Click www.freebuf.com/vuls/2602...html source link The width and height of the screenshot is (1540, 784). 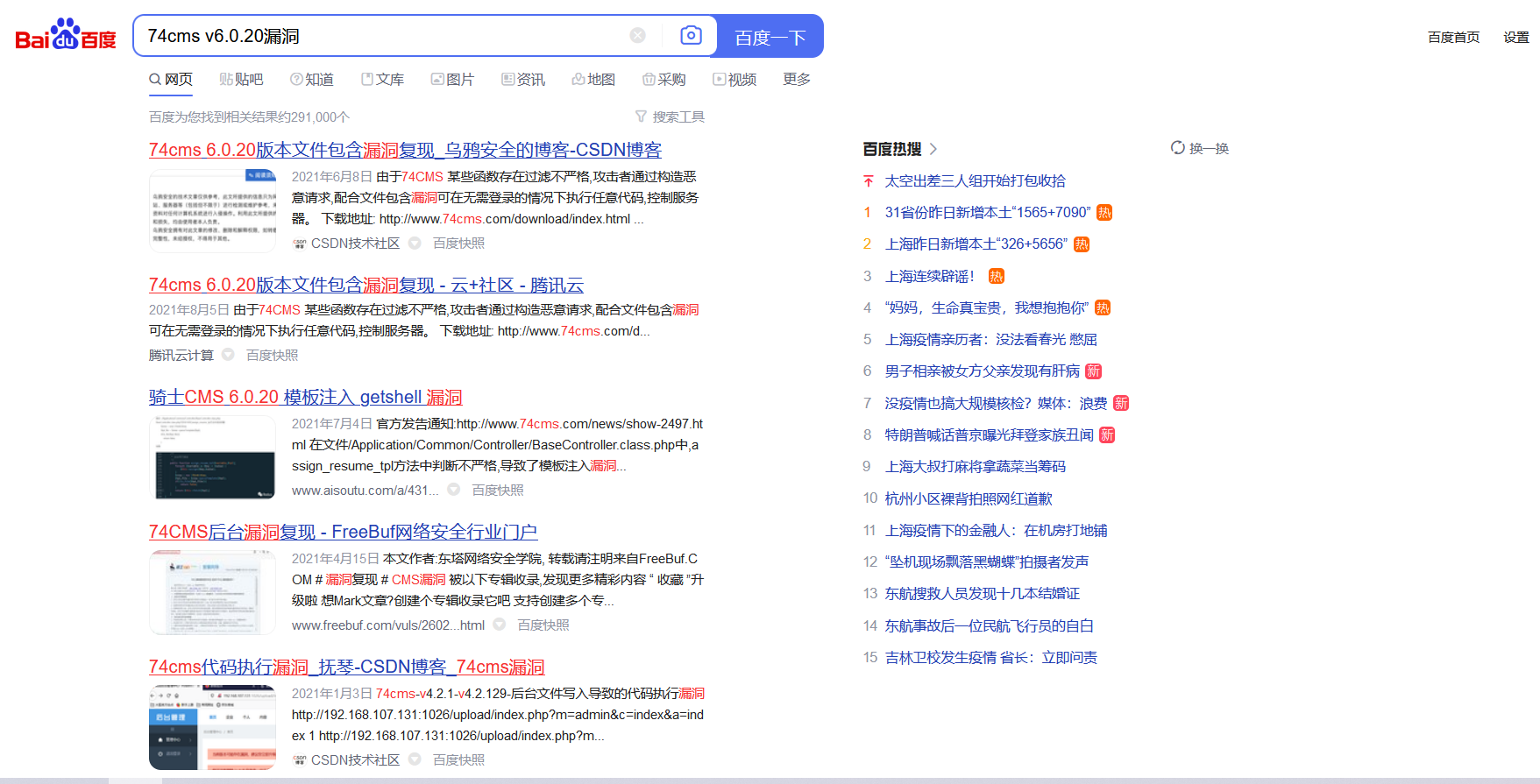tap(387, 625)
